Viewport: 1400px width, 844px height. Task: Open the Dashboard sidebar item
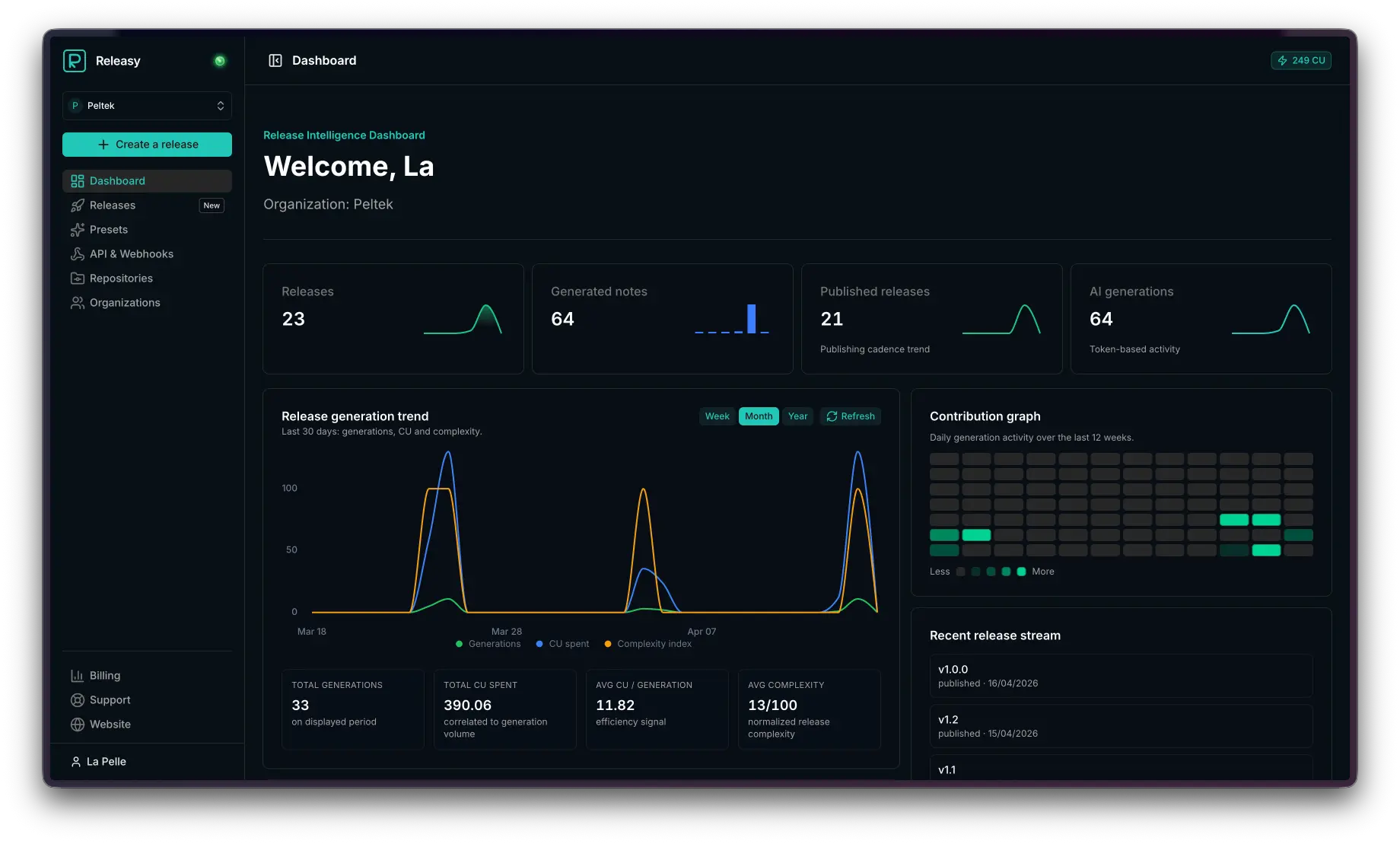click(147, 181)
